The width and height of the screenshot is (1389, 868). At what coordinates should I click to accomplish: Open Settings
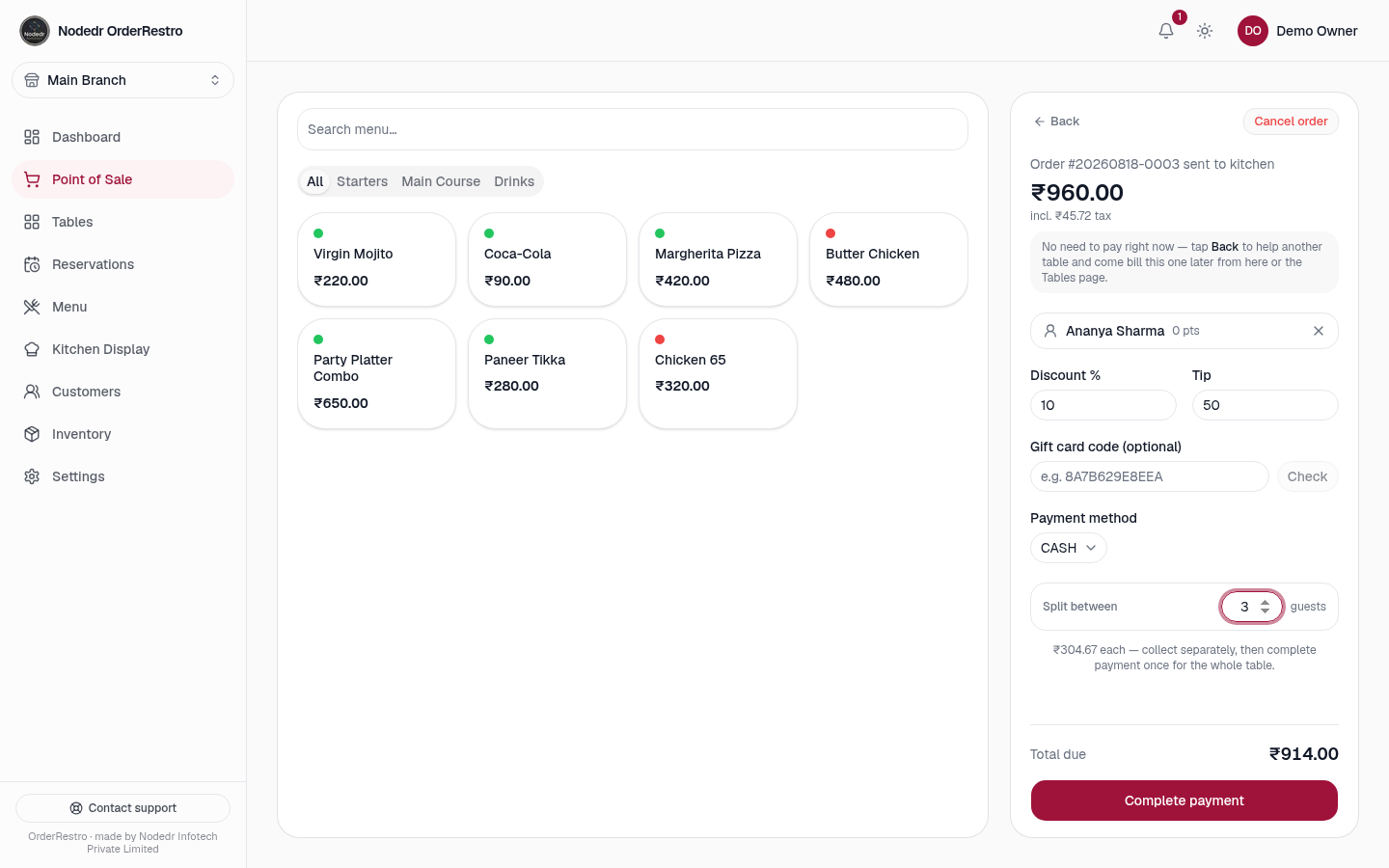pos(123,476)
